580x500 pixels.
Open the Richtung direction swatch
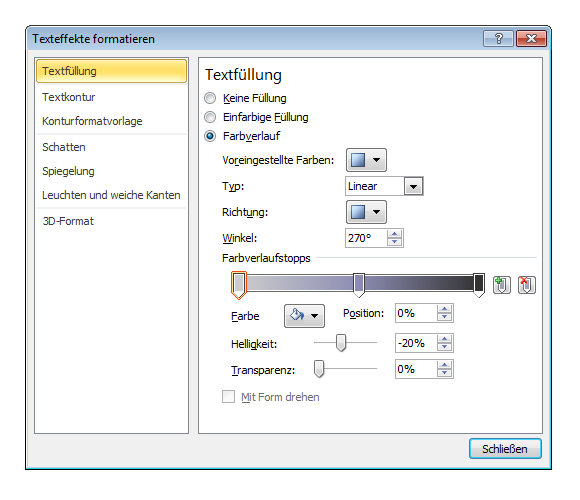point(366,212)
